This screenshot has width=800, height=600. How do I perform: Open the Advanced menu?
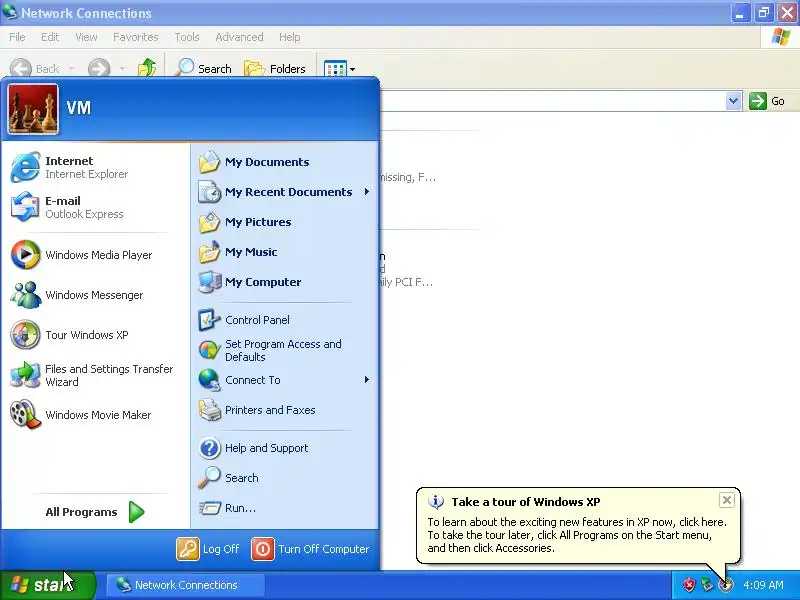[x=239, y=37]
